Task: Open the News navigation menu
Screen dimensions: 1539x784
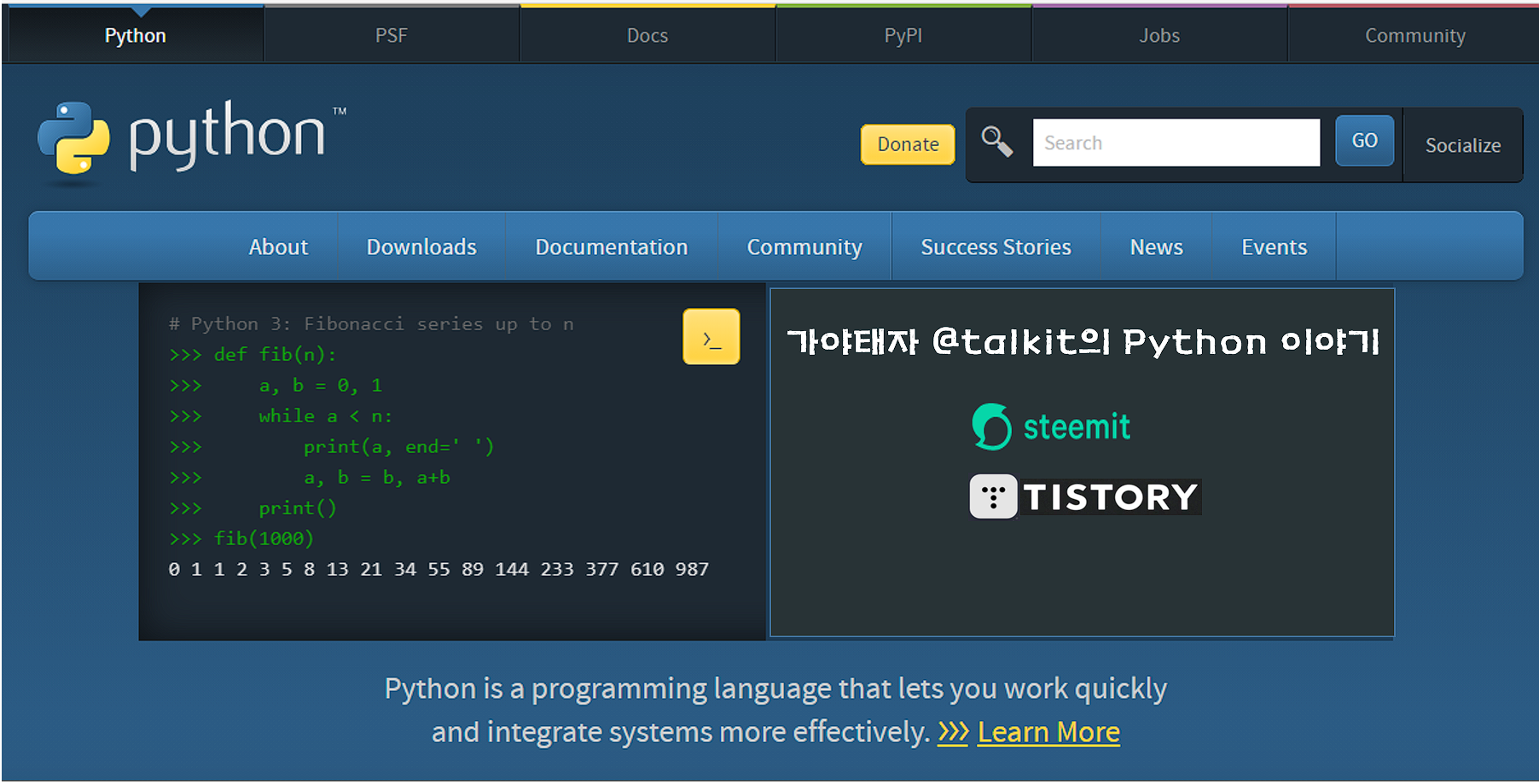Action: 1156,247
